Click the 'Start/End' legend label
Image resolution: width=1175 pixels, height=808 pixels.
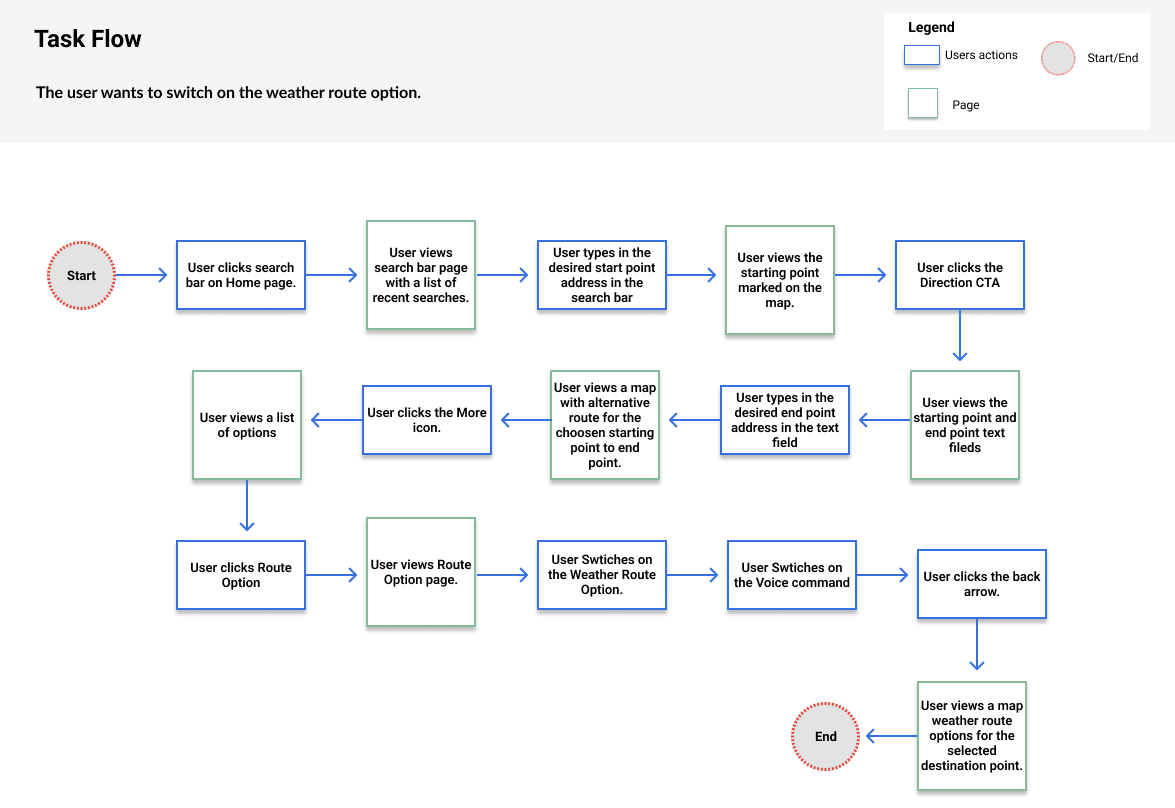click(1112, 58)
